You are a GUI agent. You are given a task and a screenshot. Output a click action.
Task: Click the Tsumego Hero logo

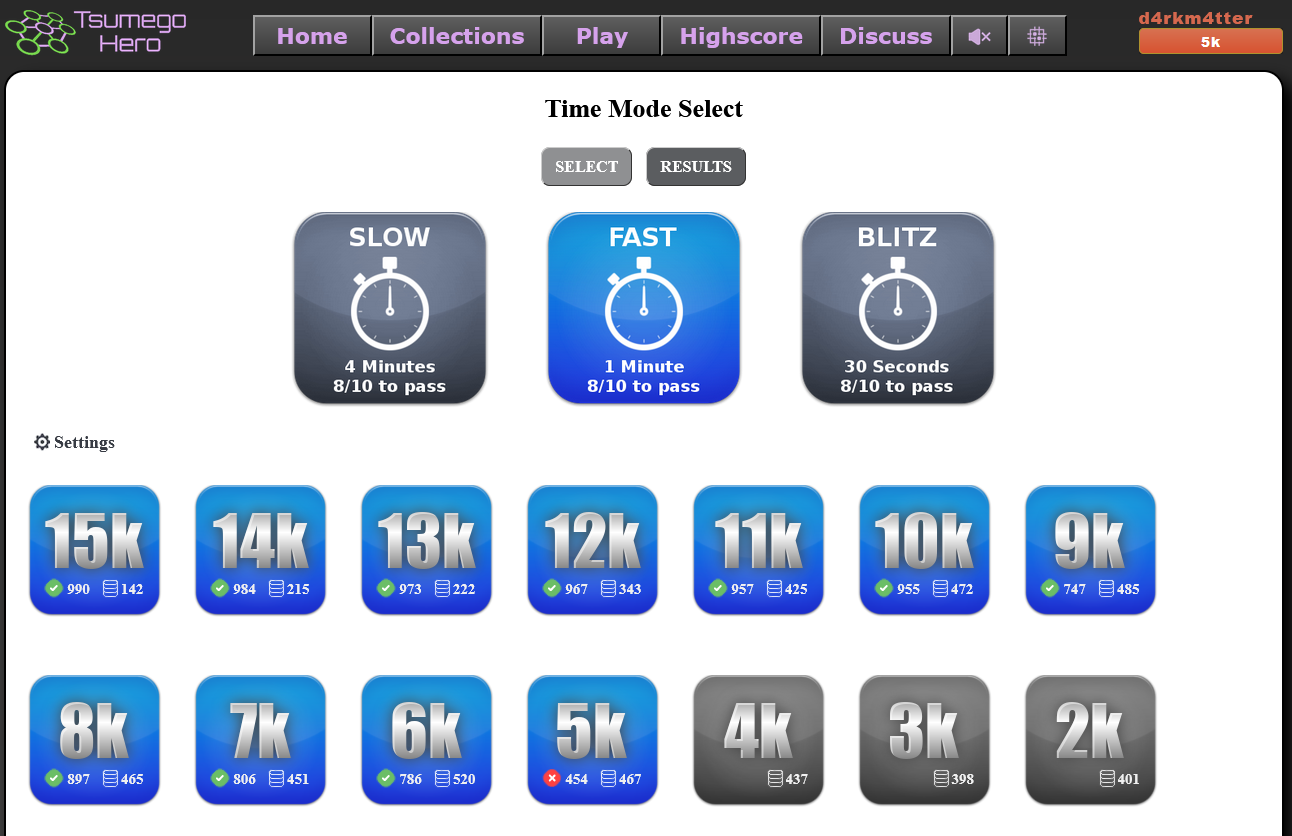point(96,32)
